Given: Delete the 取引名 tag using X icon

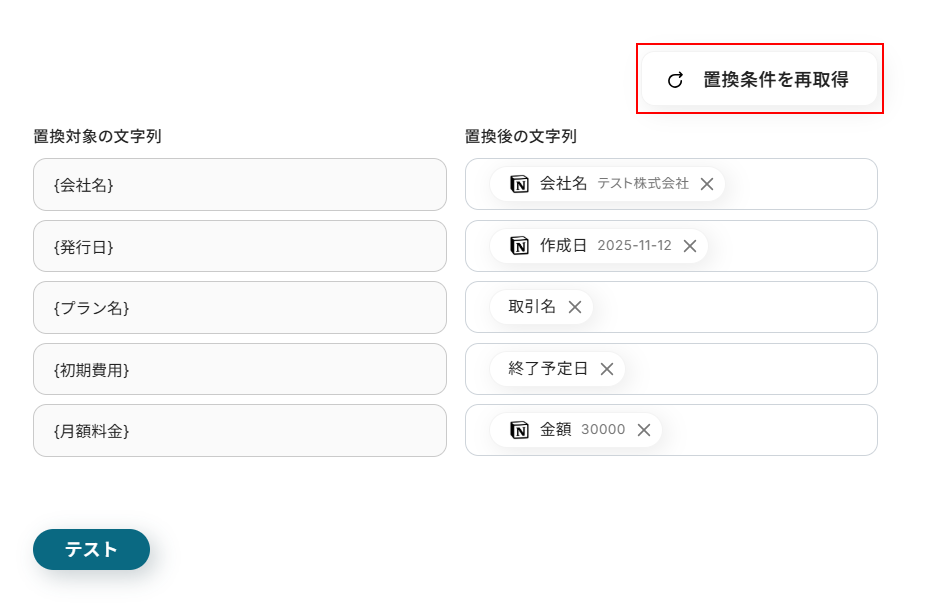Looking at the screenshot, I should click(x=575, y=307).
